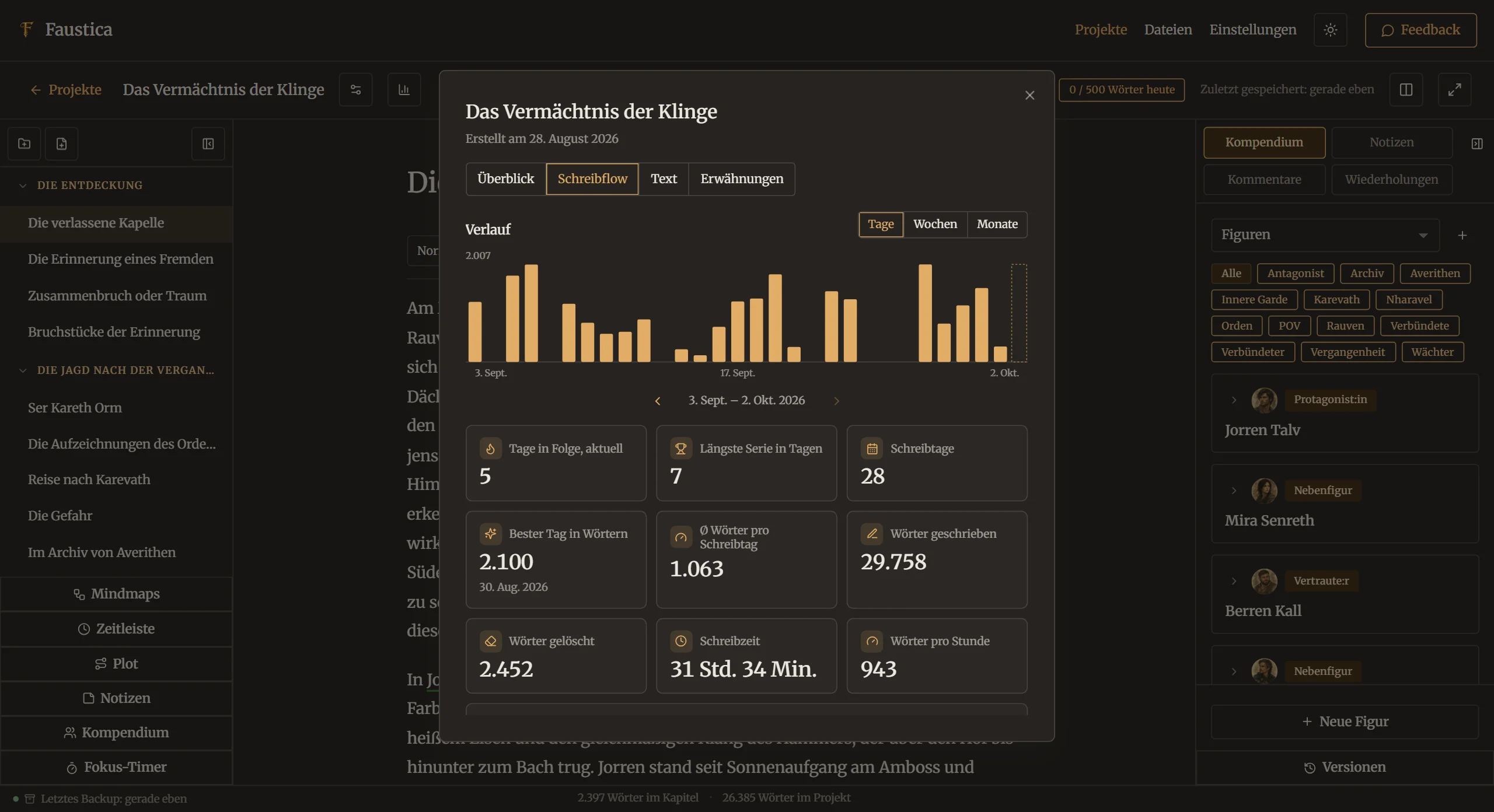This screenshot has width=1494, height=812.
Task: Expand the Berren Kall character card
Action: (x=1234, y=581)
